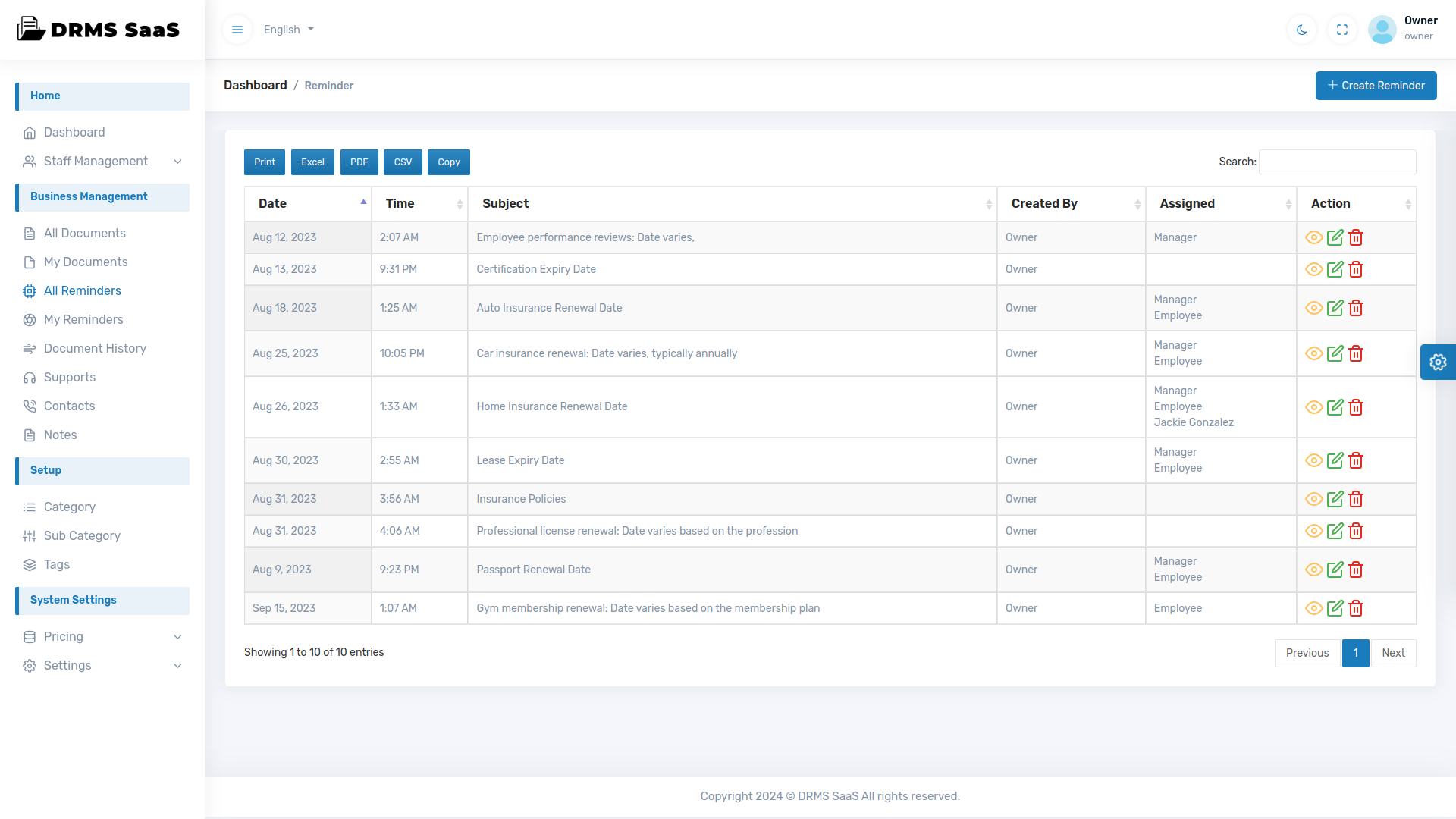Show details of Certification Expiry Date reminder

(1313, 269)
